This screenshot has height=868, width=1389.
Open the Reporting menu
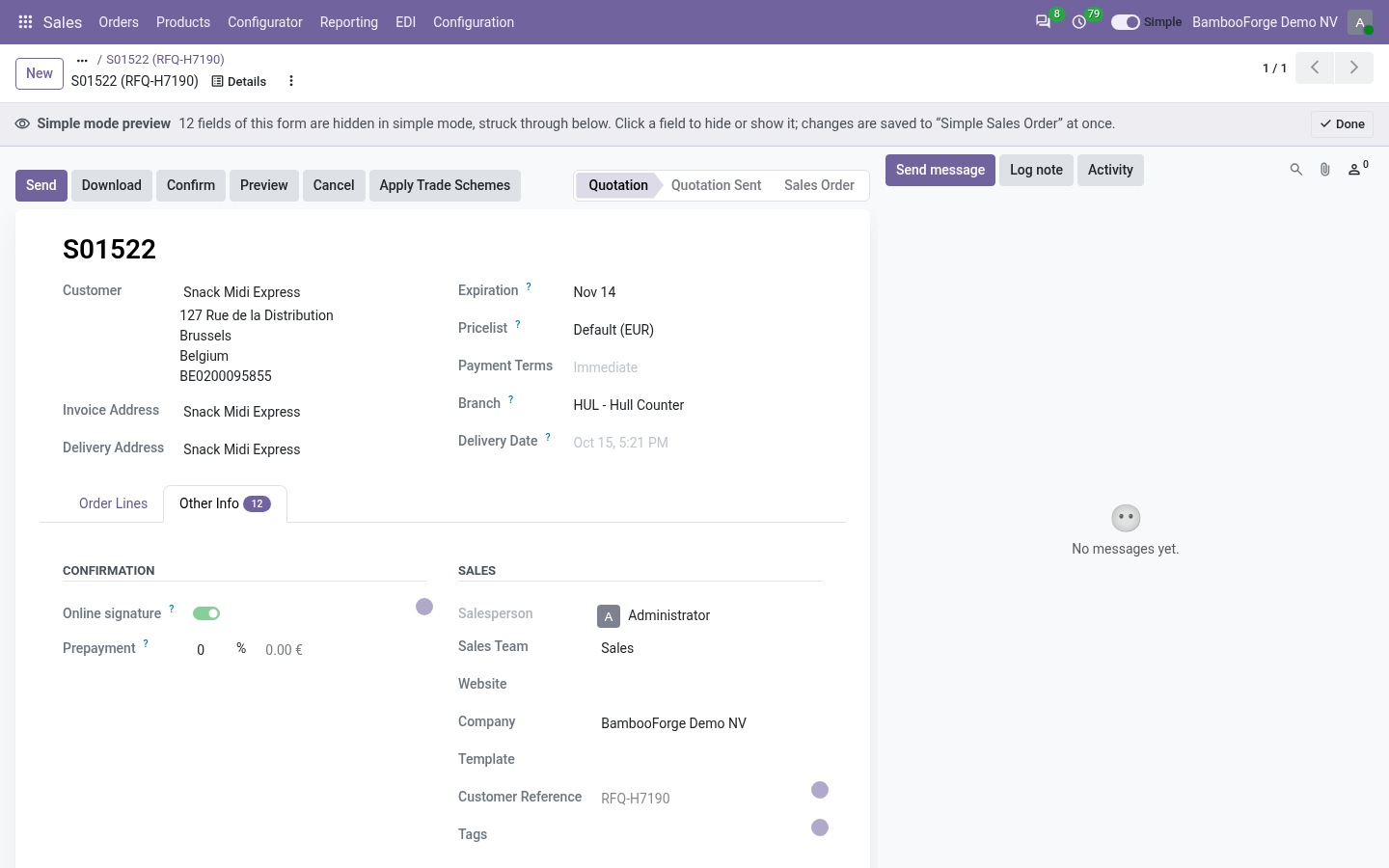349,22
